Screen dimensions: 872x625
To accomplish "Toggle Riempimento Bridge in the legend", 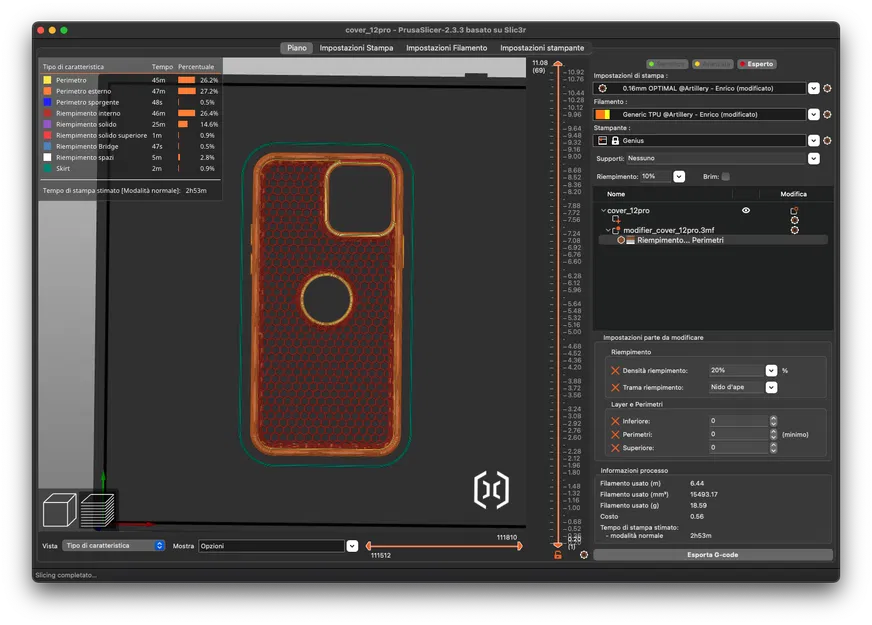I will (87, 147).
